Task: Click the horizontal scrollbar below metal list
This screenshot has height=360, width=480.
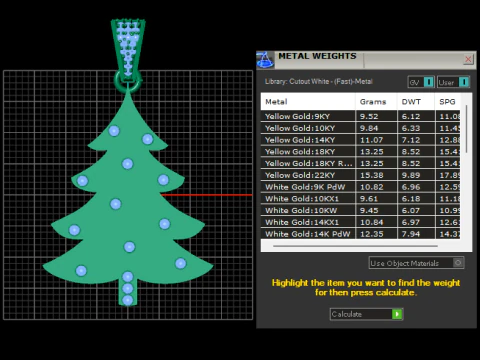Action: click(355, 246)
